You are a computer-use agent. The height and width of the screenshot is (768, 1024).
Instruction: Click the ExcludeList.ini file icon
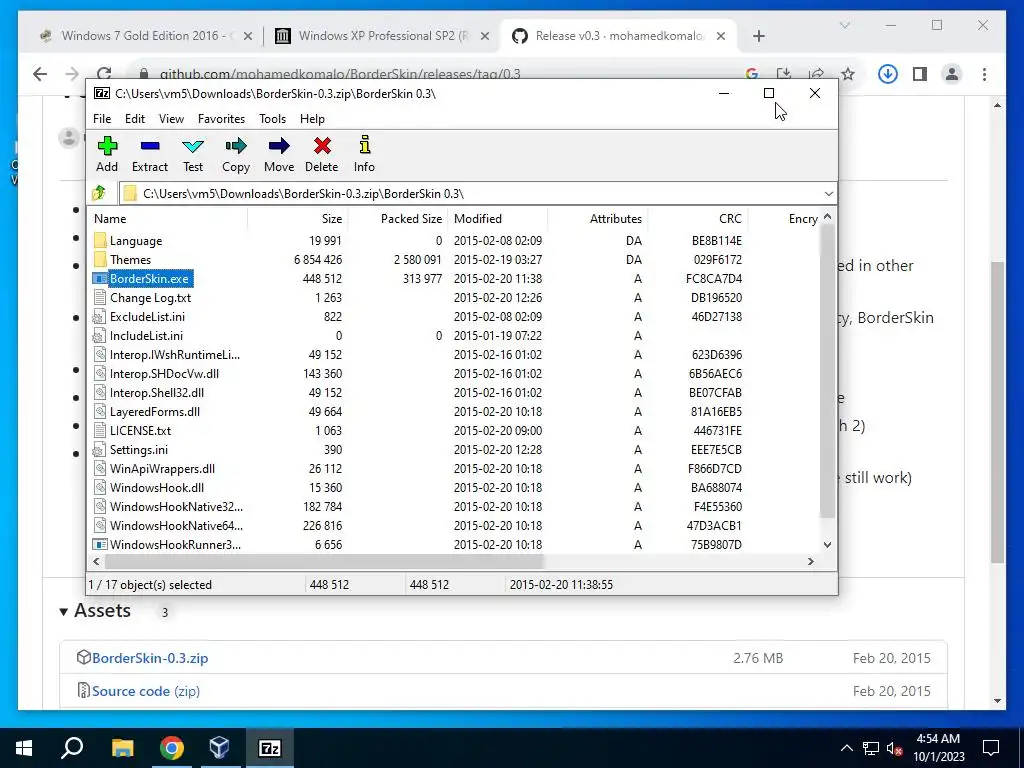pyautogui.click(x=99, y=317)
